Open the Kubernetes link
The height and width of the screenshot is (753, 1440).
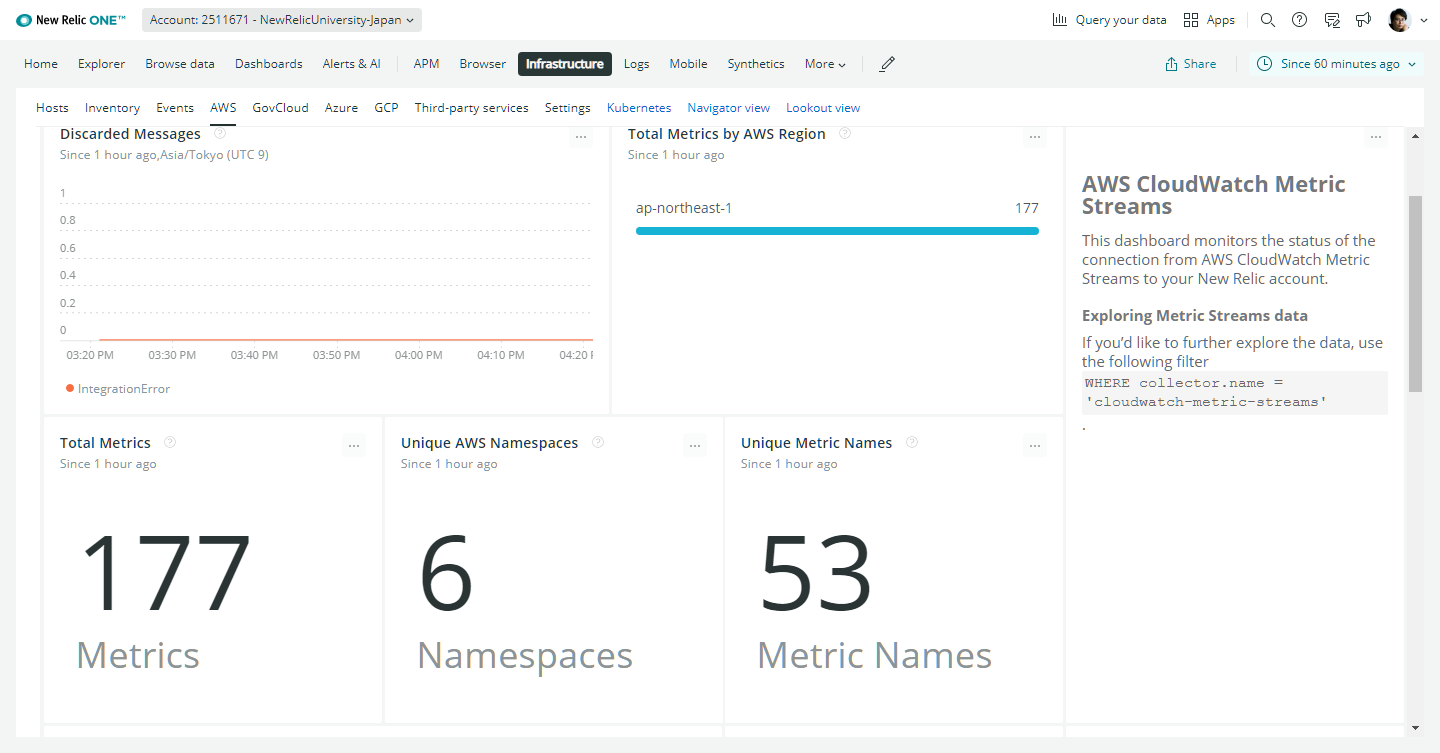[639, 108]
